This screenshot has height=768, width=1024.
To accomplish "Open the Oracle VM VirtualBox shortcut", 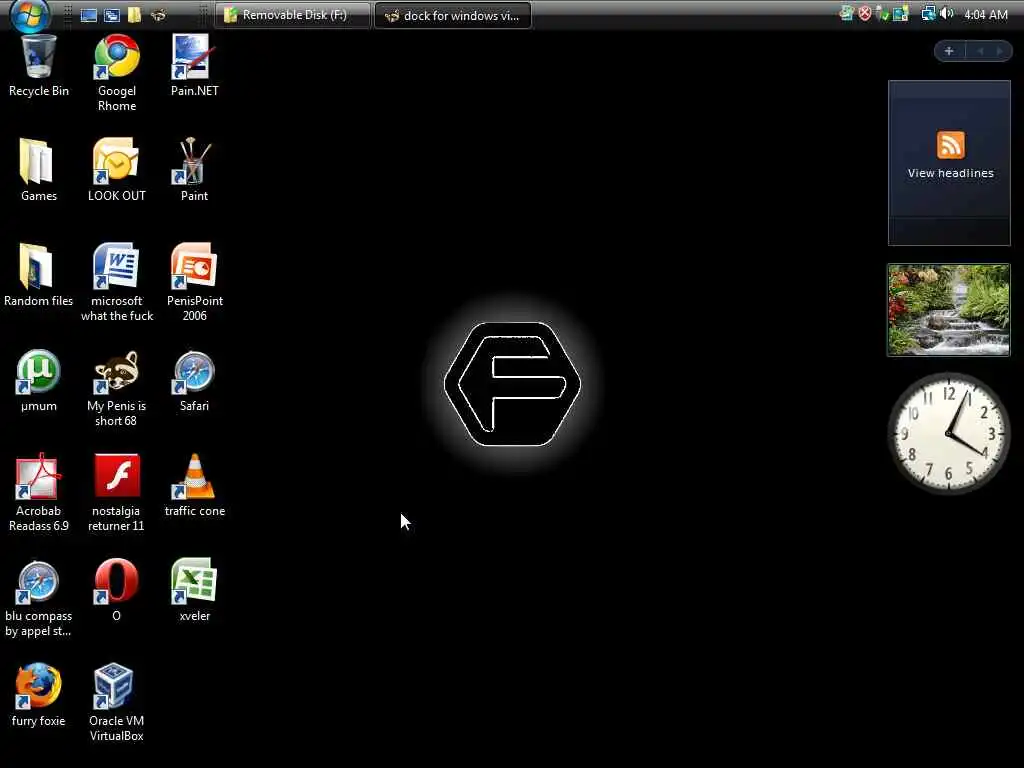I will [x=116, y=703].
